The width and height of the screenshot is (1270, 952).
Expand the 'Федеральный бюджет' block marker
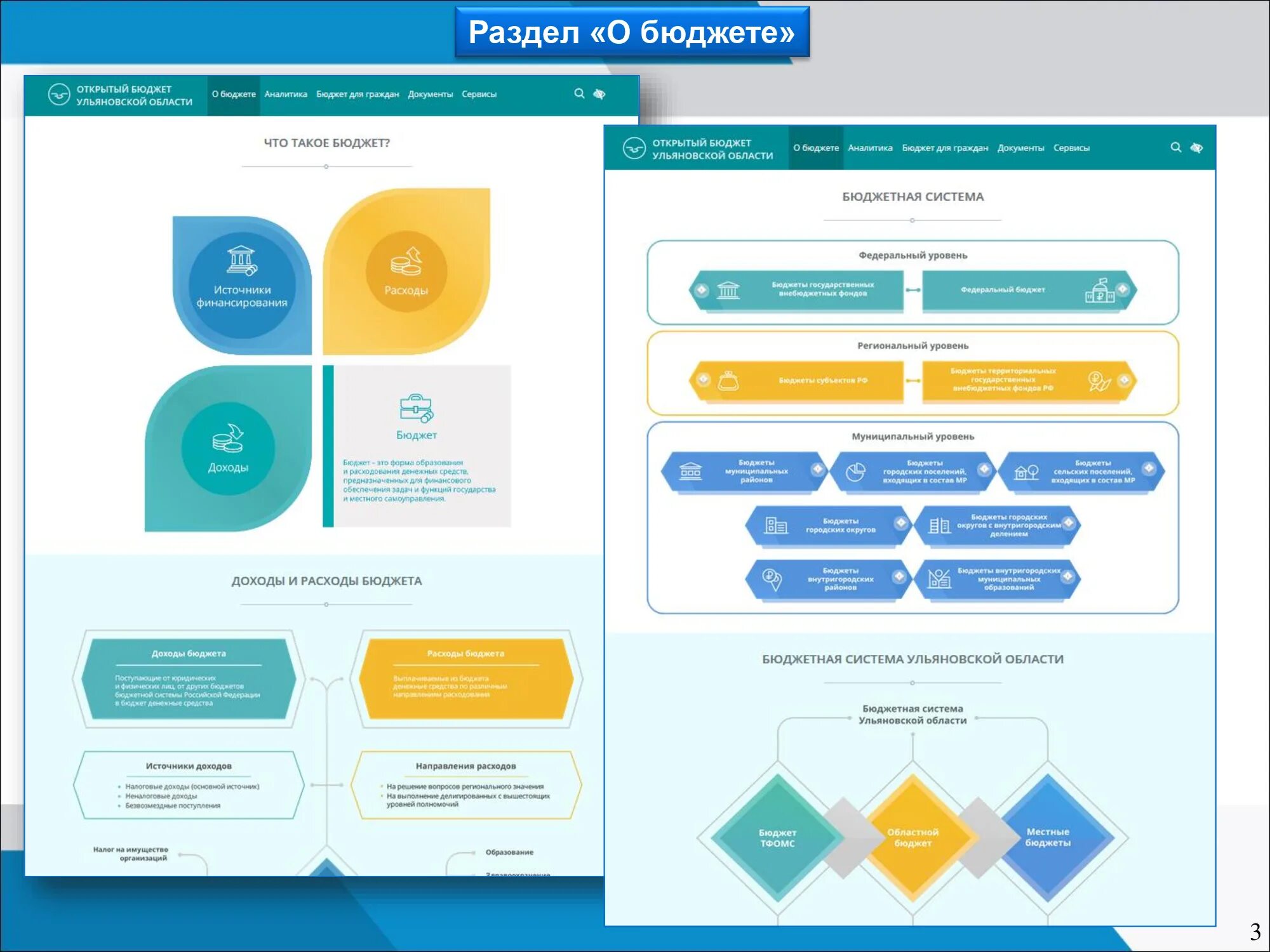tap(1123, 289)
